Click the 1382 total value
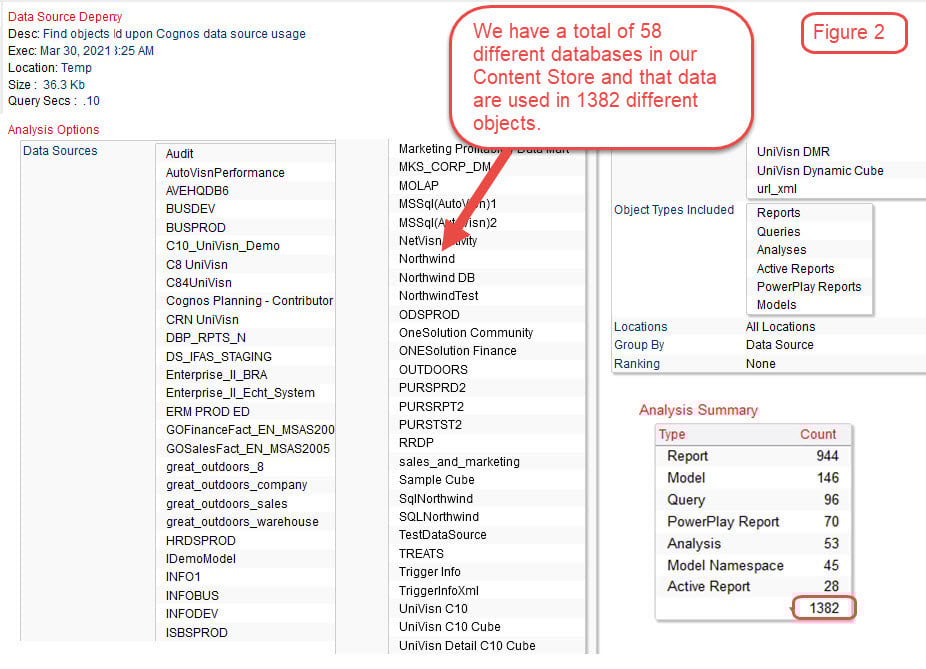The height and width of the screenshot is (669, 926). [x=824, y=608]
